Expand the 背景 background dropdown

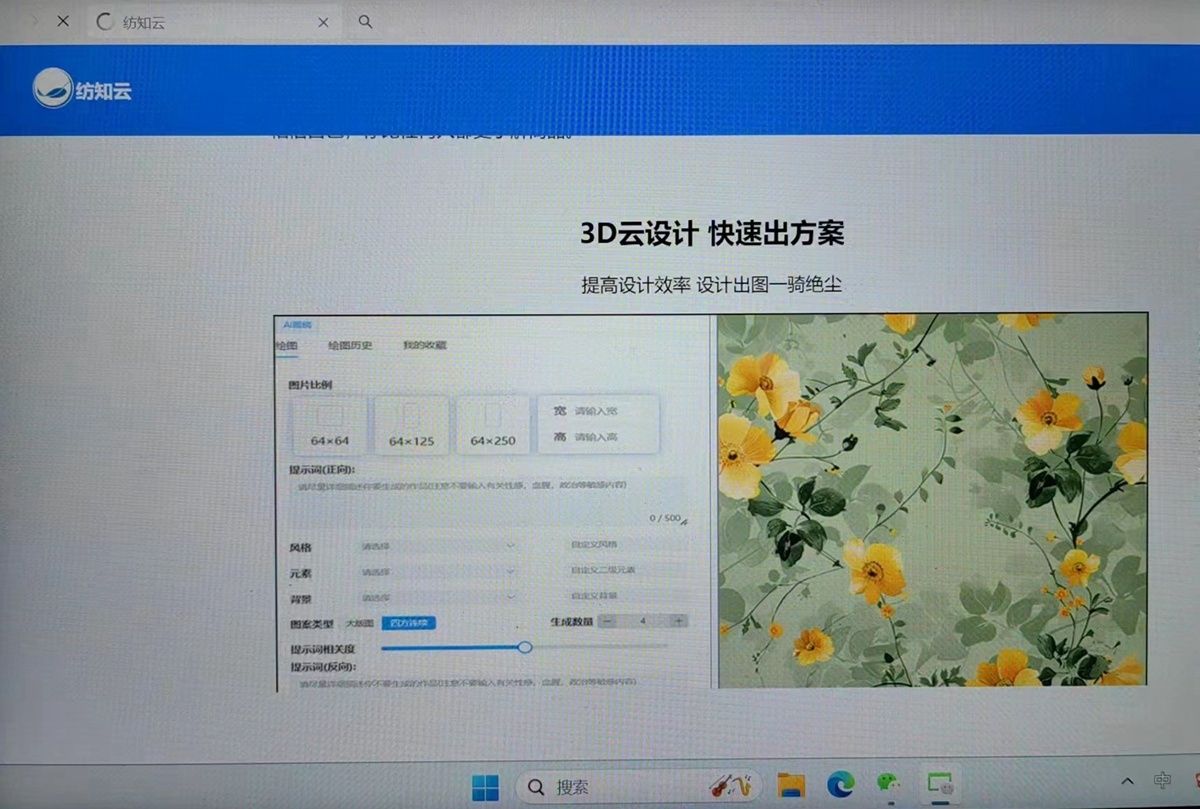coord(438,597)
